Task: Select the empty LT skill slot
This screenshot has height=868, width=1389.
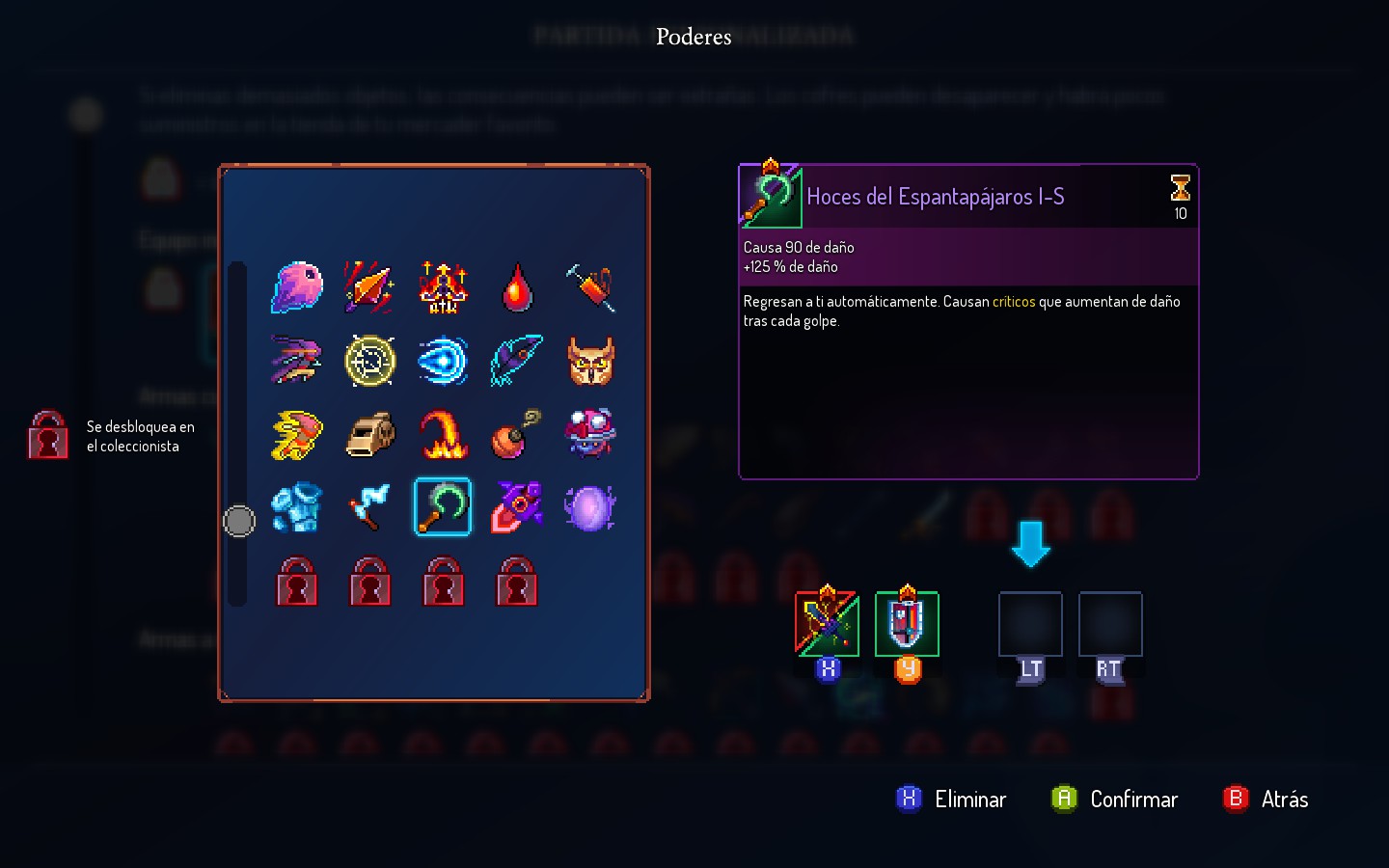Action: [x=1030, y=624]
